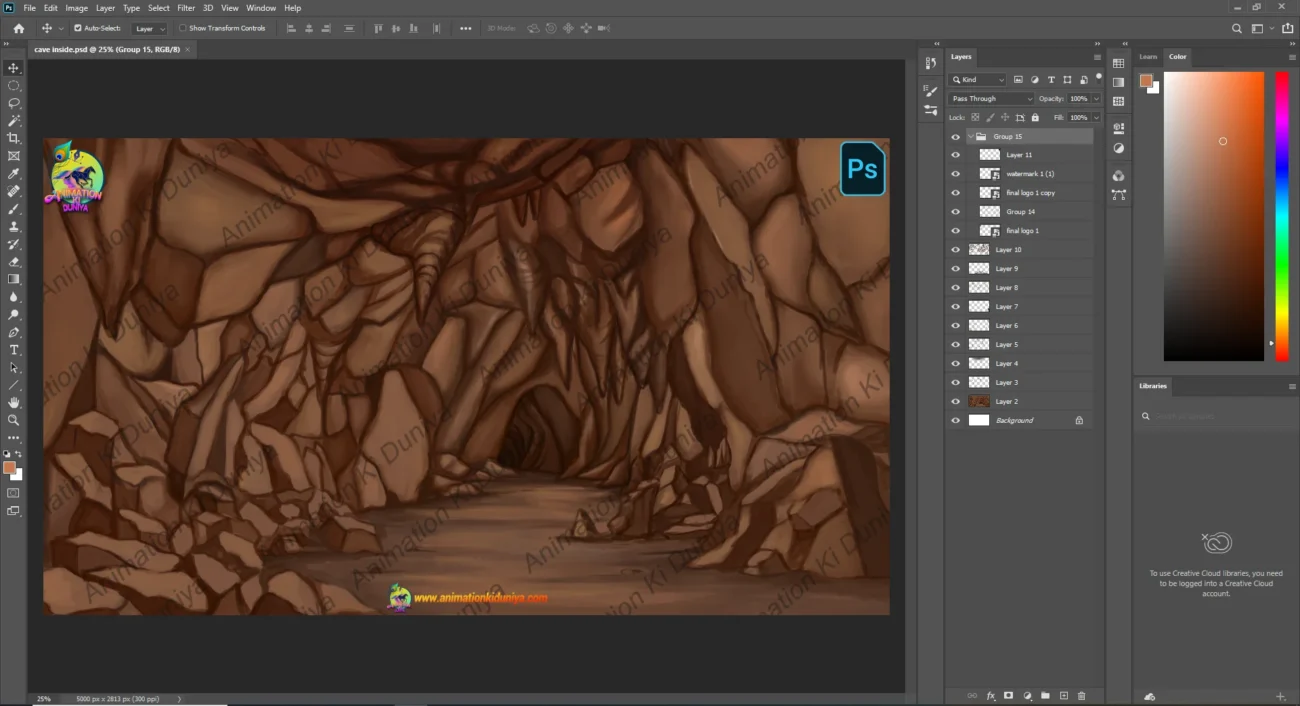Toggle the Auto-Select checkbox
This screenshot has height=706, width=1300.
(x=78, y=28)
